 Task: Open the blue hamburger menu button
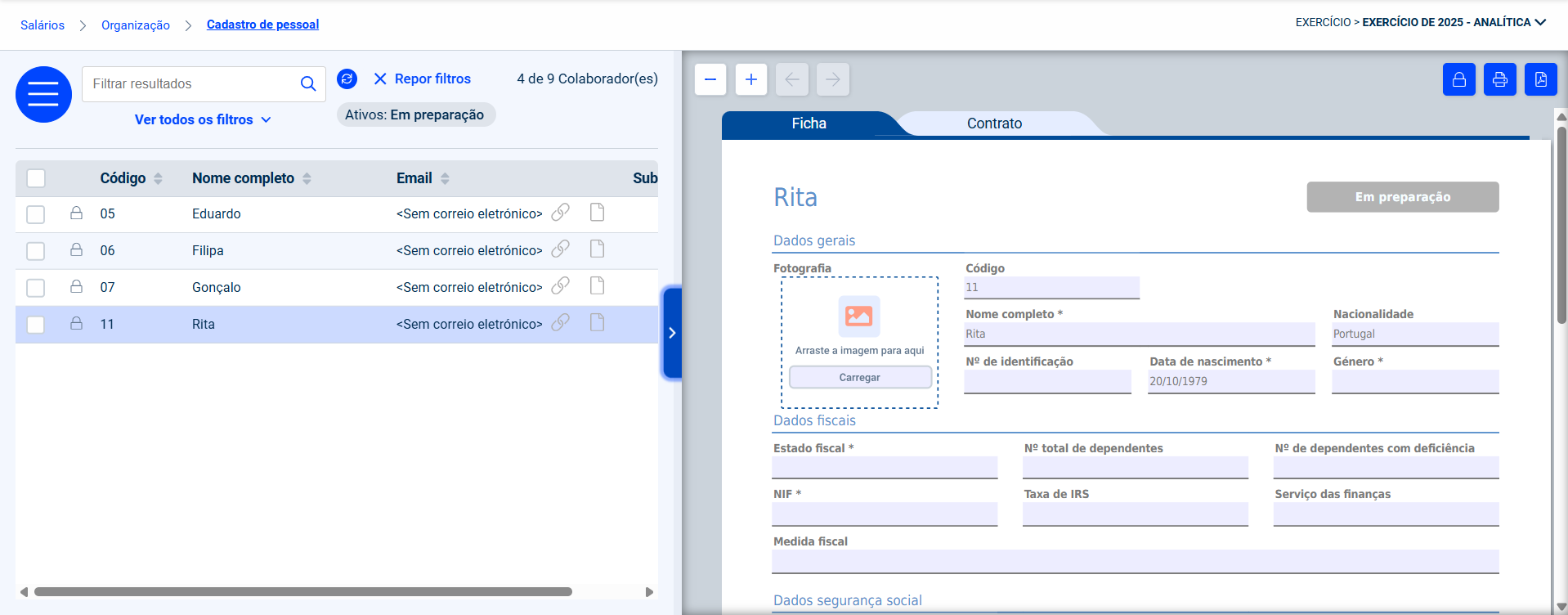[x=43, y=94]
